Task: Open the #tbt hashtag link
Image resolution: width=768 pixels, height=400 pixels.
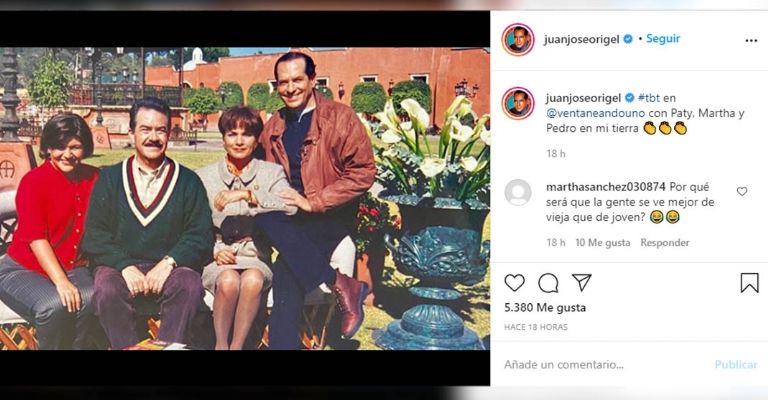Action: (x=649, y=98)
